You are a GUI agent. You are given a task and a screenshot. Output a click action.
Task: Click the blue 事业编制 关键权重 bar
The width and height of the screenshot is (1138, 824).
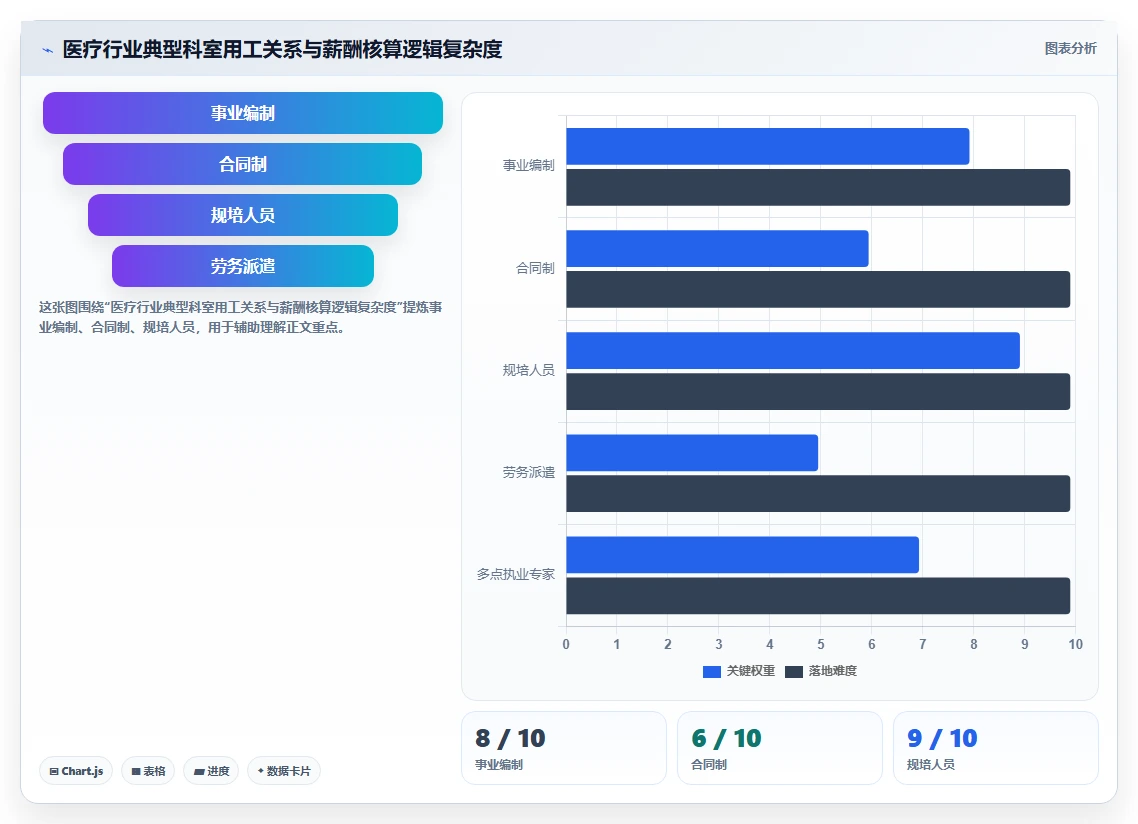[768, 147]
